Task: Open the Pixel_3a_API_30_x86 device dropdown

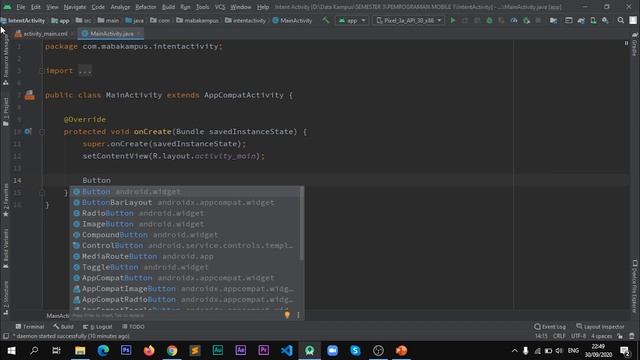Action: 409,20
